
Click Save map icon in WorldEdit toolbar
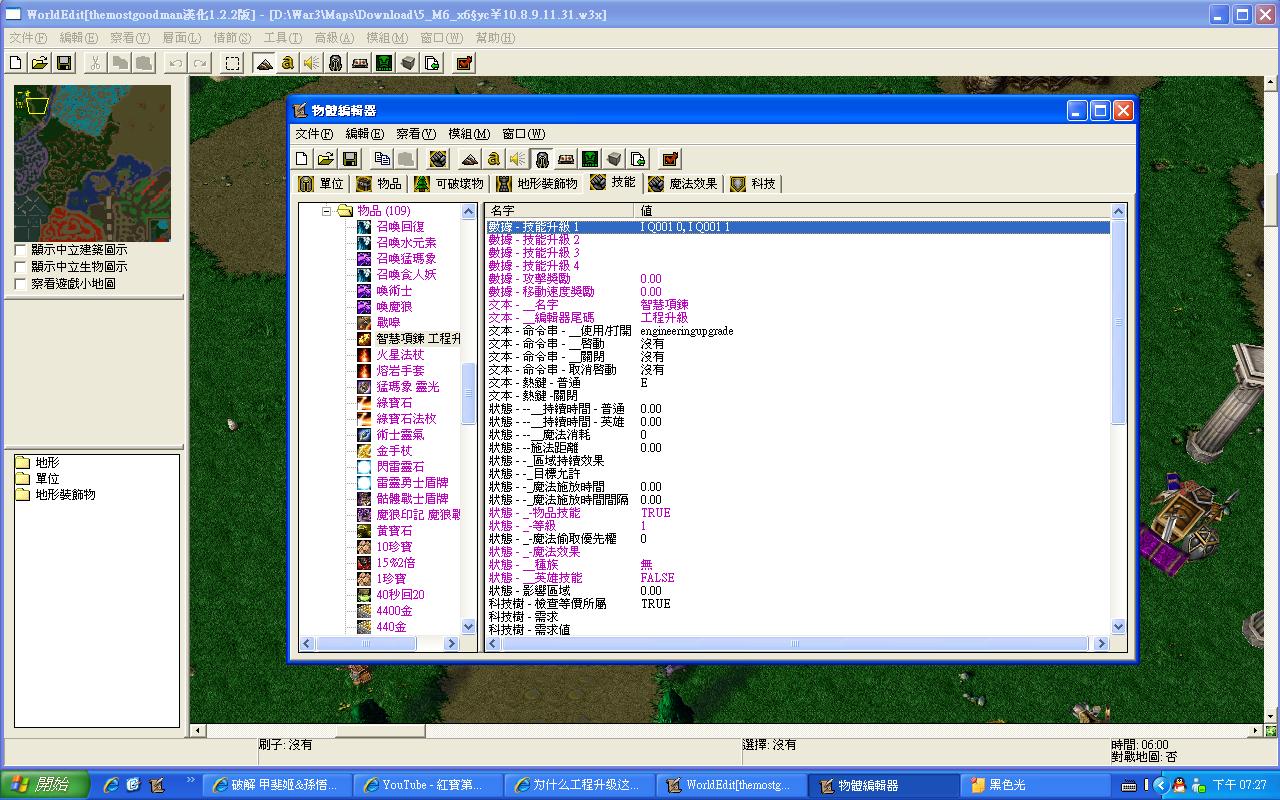point(64,63)
